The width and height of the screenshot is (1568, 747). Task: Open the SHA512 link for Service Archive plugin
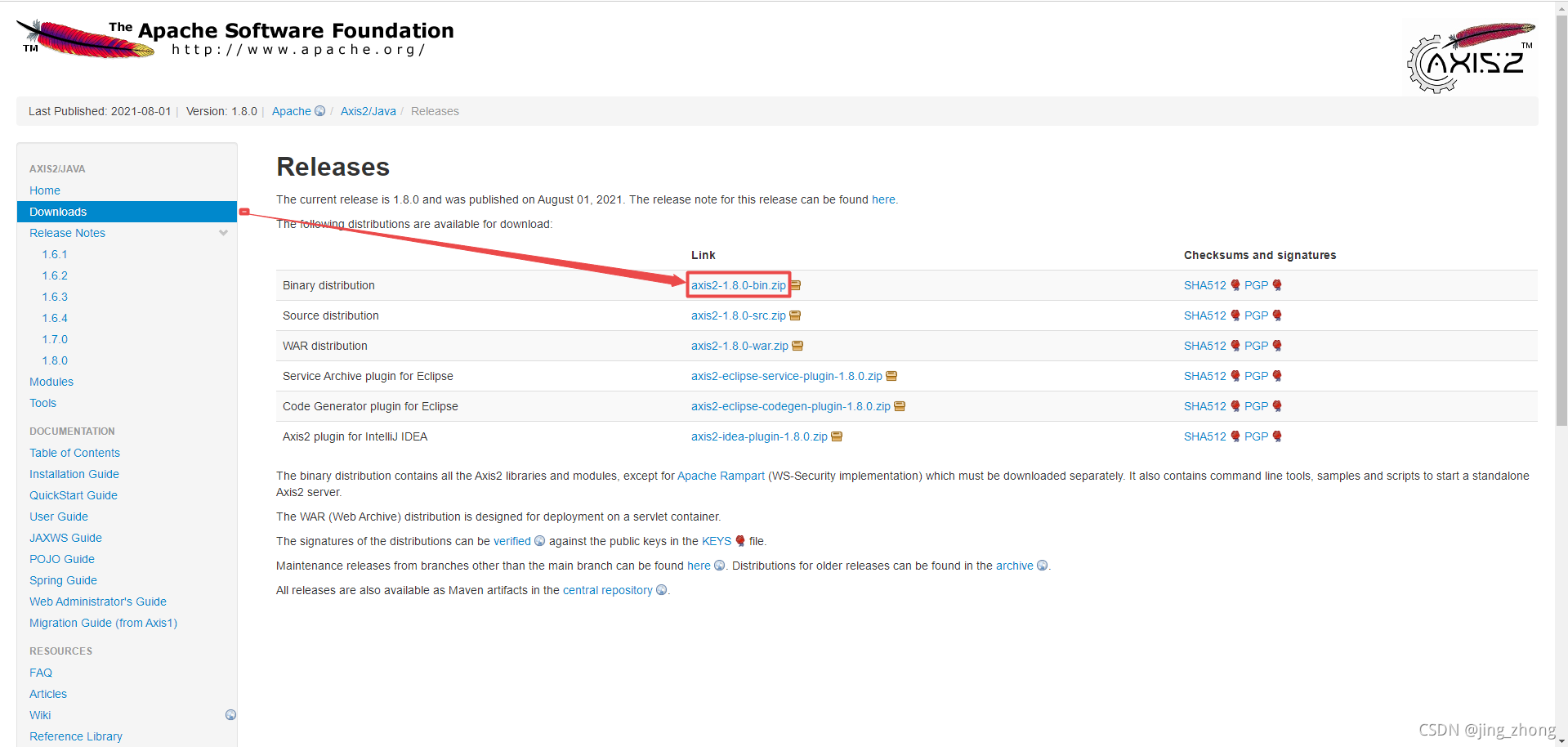(1205, 376)
